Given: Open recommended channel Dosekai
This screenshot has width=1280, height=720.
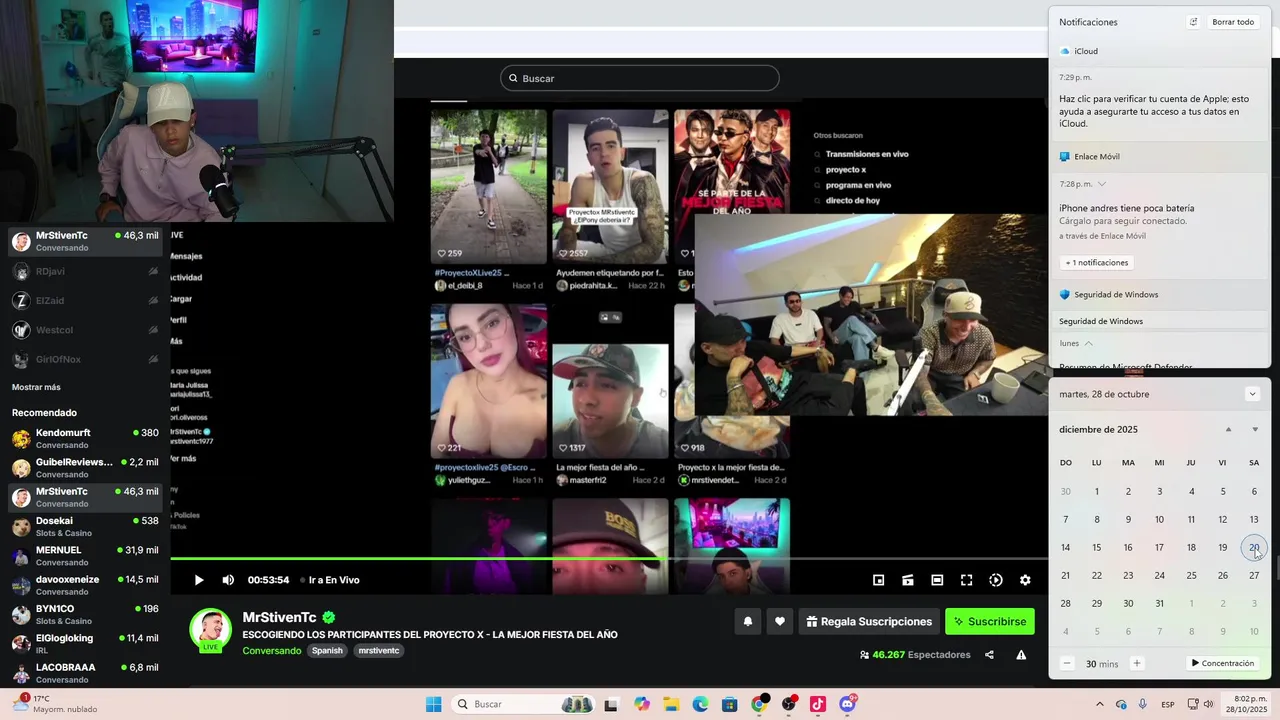Looking at the screenshot, I should 85,526.
